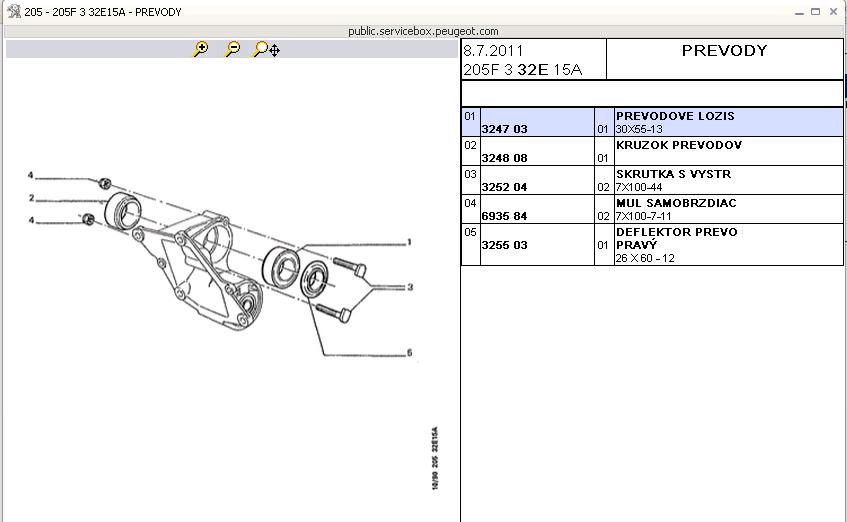Click the PREVODY header cell
The height and width of the screenshot is (522, 847).
[x=724, y=51]
